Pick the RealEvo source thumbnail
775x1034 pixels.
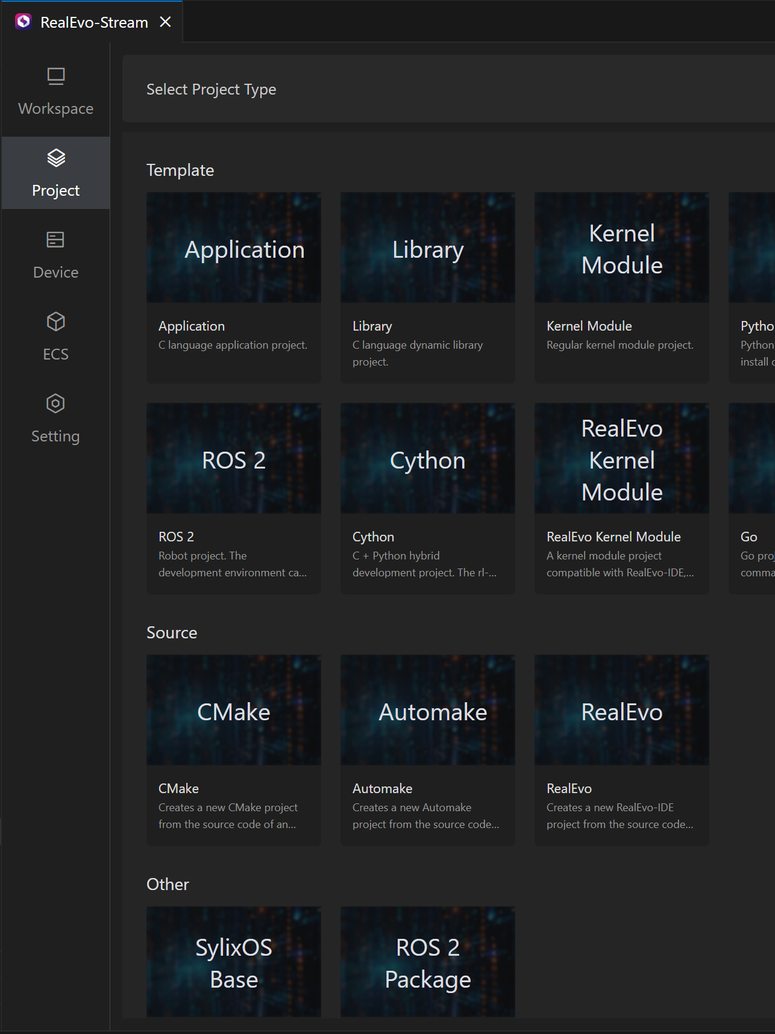pos(621,710)
